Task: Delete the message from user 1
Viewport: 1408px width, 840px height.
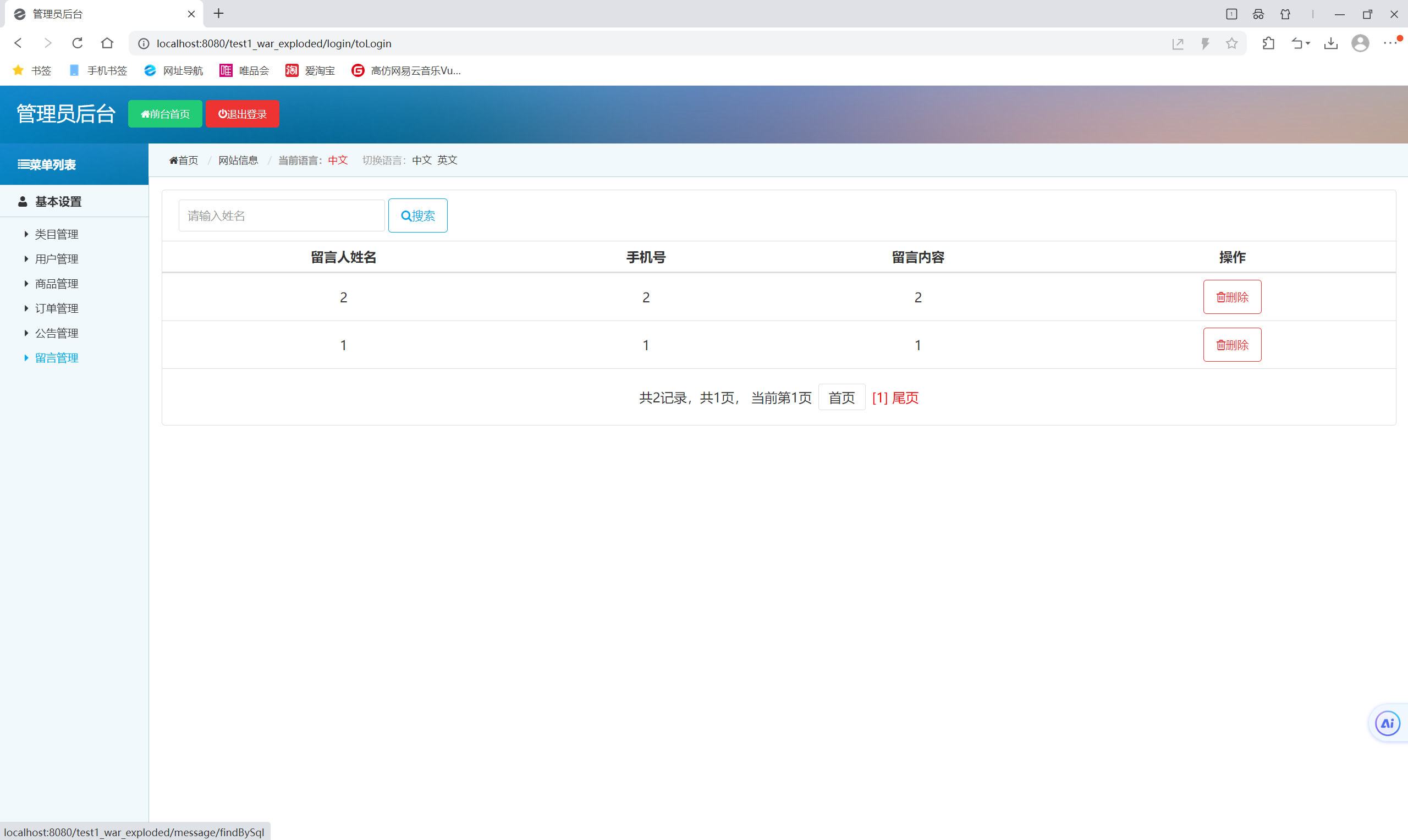Action: 1232,345
